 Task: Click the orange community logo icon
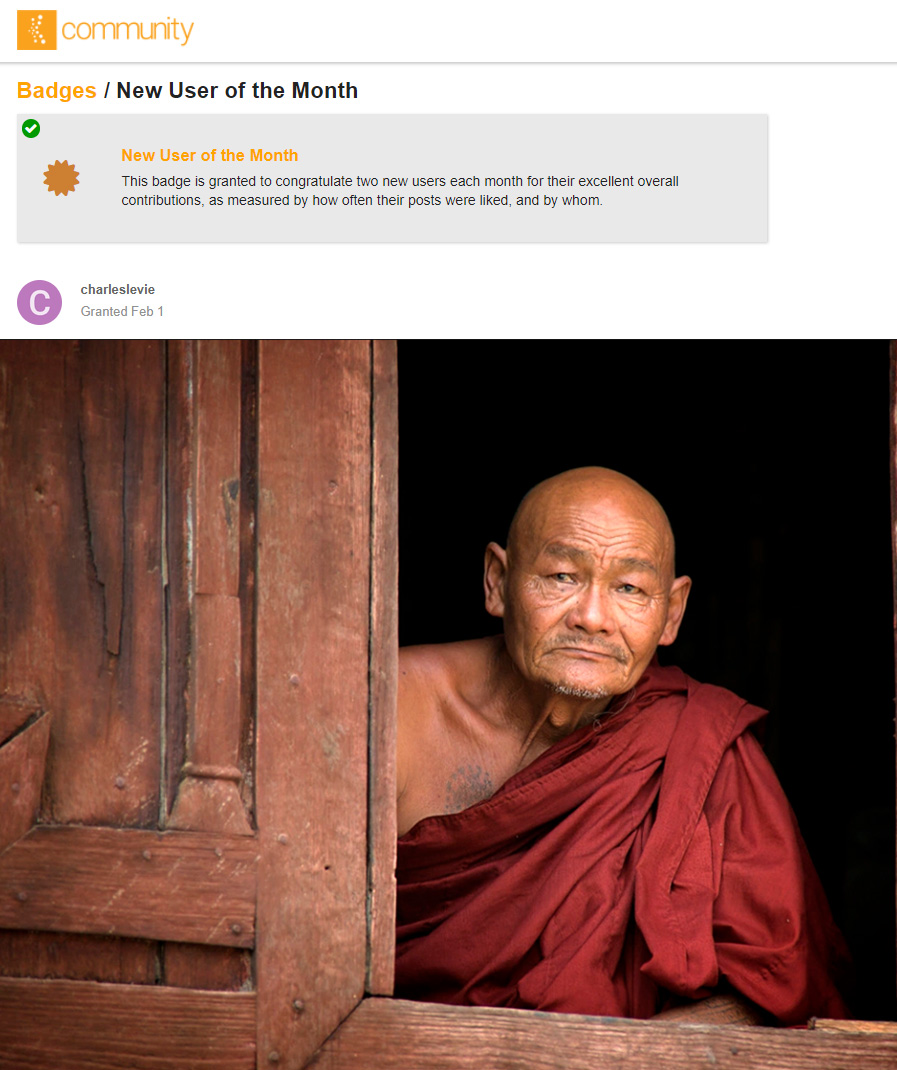pyautogui.click(x=37, y=30)
